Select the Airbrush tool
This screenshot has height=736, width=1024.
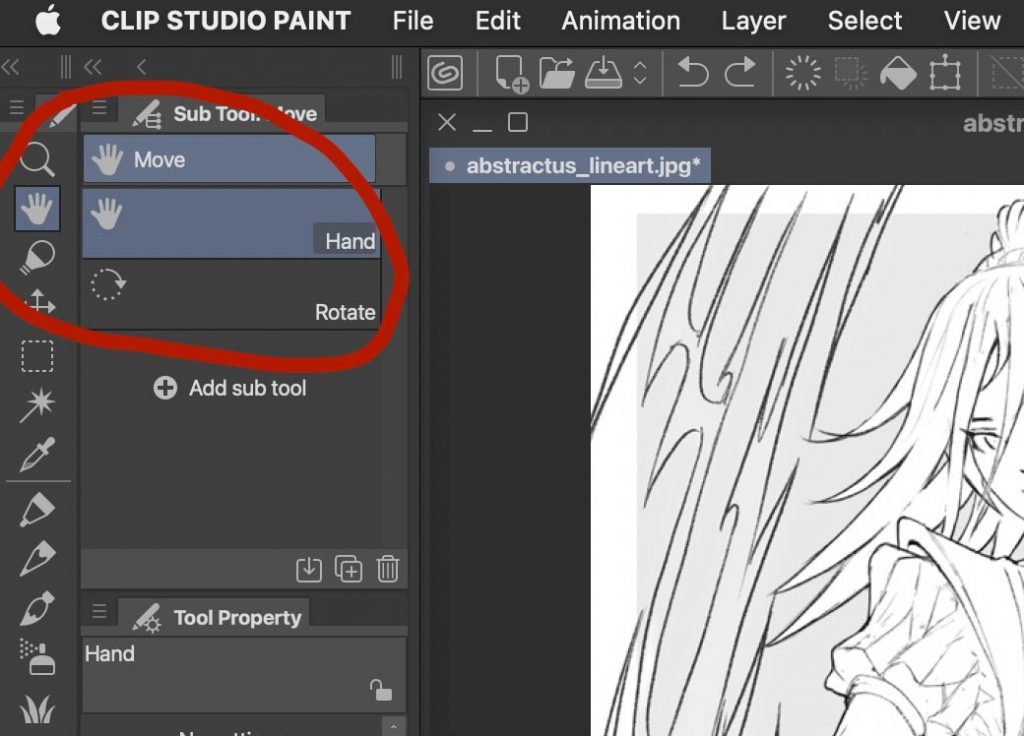(x=37, y=655)
